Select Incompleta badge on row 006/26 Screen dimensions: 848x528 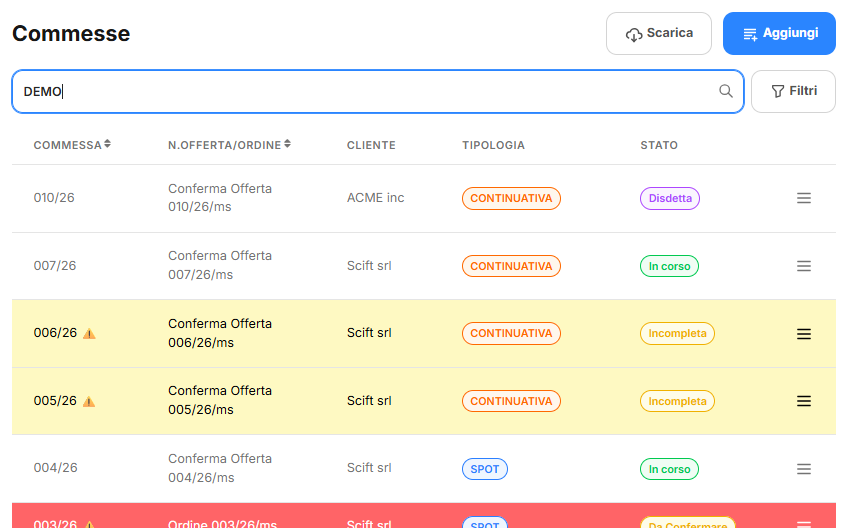pyautogui.click(x=677, y=334)
